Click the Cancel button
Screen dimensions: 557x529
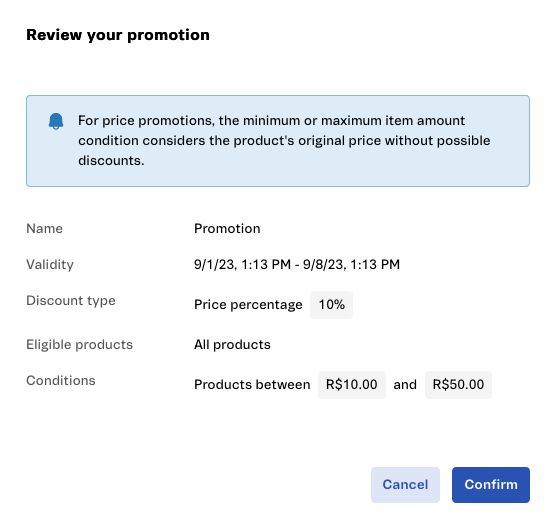[405, 485]
